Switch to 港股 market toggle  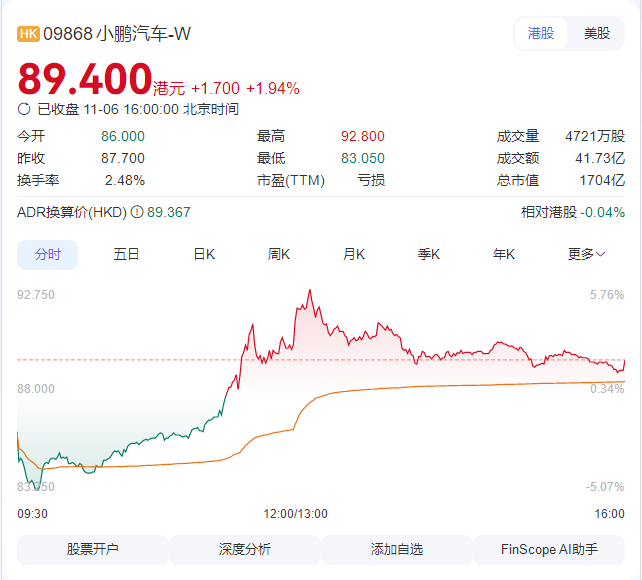pos(541,33)
